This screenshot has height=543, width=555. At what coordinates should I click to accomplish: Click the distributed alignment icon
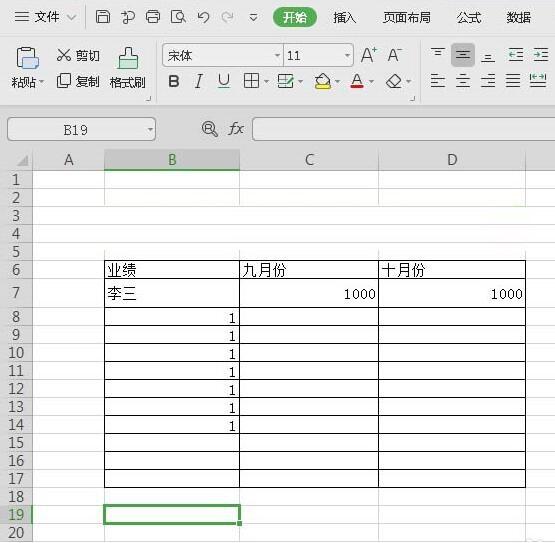pyautogui.click(x=538, y=81)
